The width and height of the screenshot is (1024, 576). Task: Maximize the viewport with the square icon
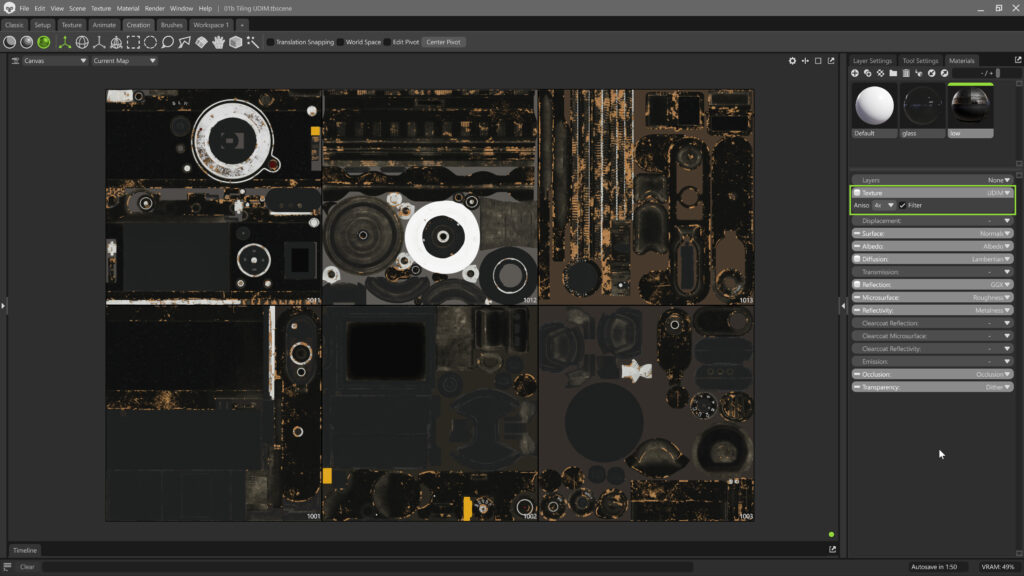(818, 61)
